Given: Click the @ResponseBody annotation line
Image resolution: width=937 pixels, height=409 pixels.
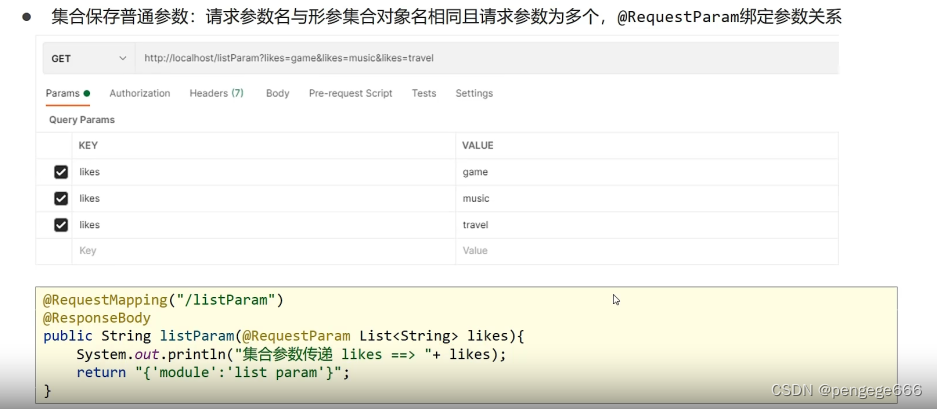Looking at the screenshot, I should pyautogui.click(x=97, y=318).
